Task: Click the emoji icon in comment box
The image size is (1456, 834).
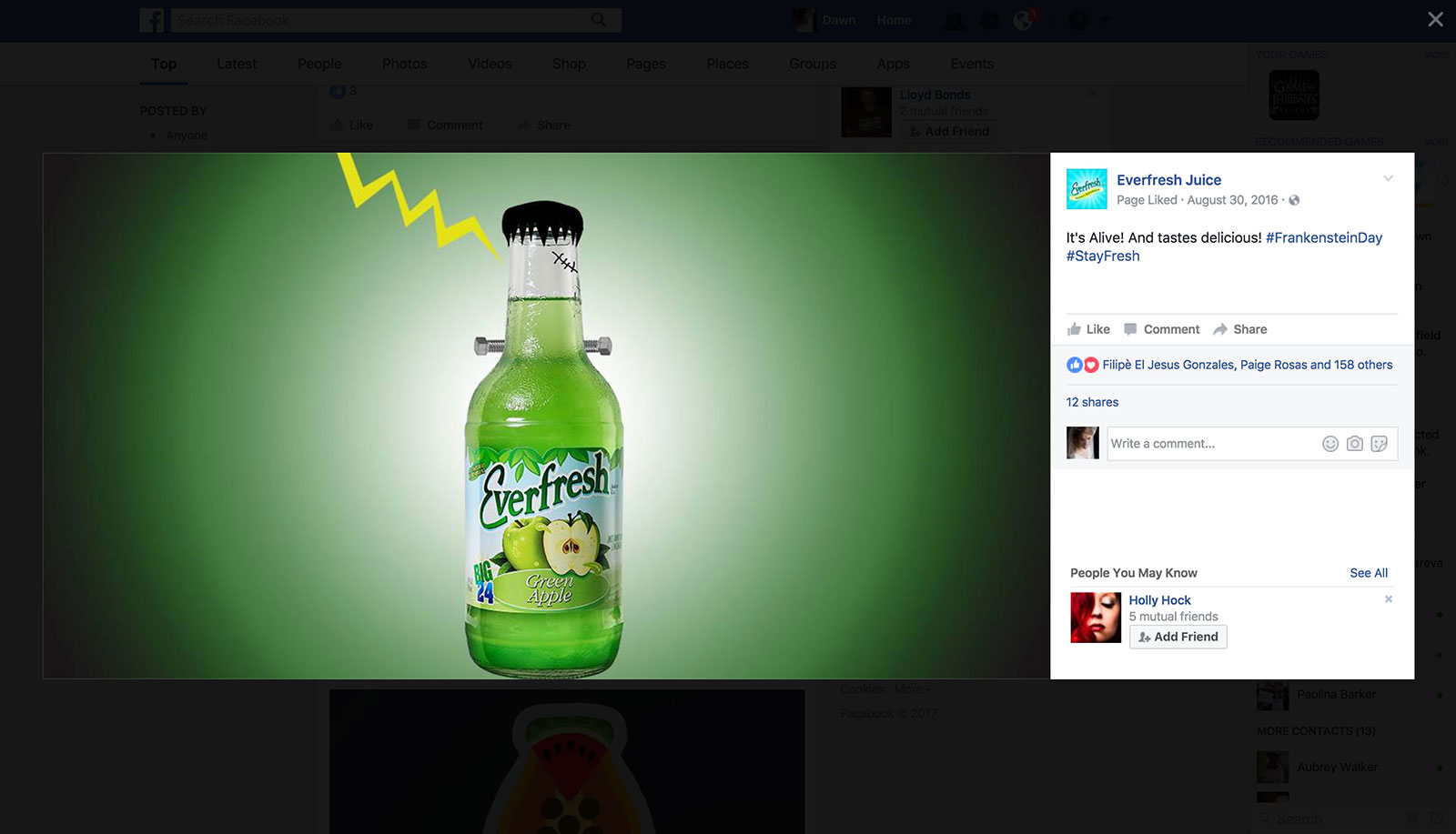Action: click(1330, 444)
